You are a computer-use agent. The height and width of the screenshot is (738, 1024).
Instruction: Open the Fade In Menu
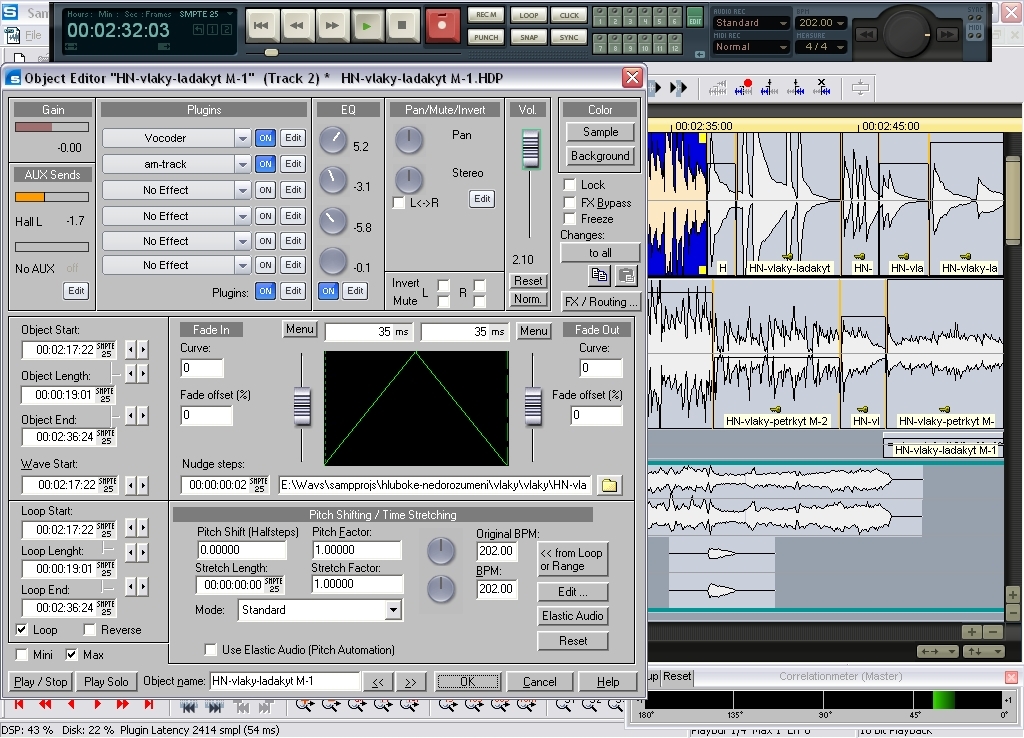pos(300,330)
